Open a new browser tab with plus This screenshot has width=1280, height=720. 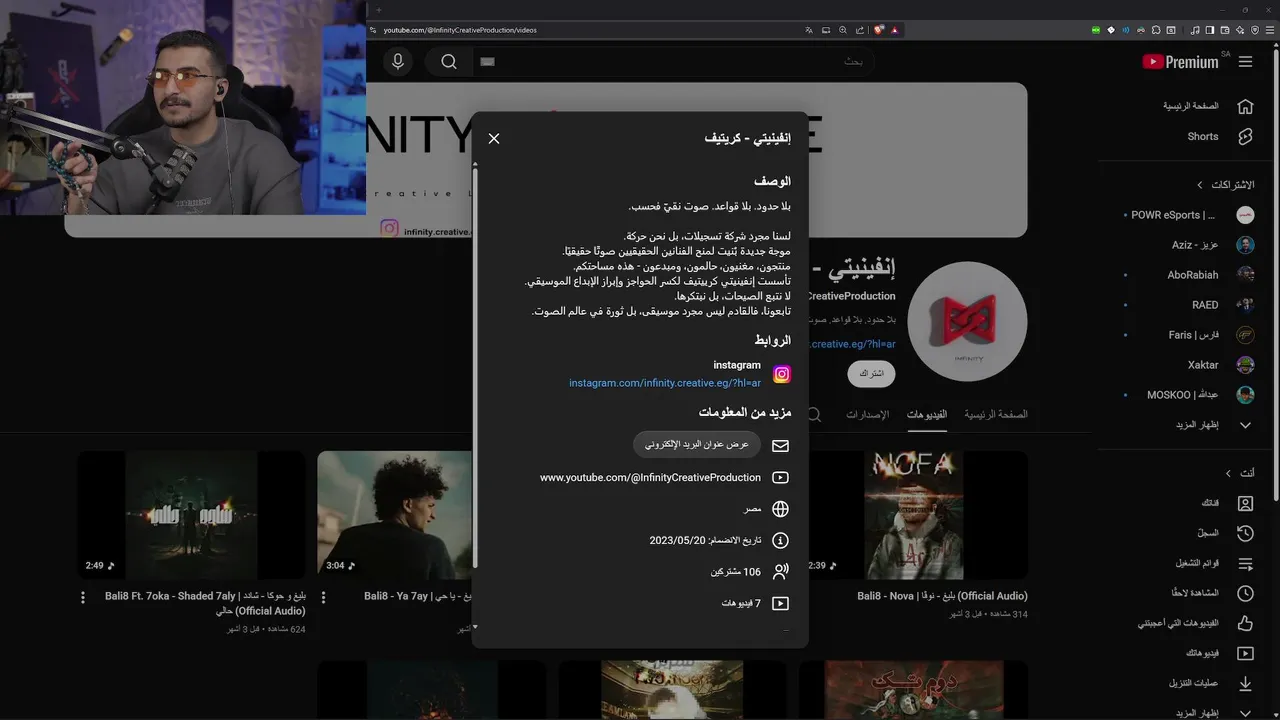[378, 10]
